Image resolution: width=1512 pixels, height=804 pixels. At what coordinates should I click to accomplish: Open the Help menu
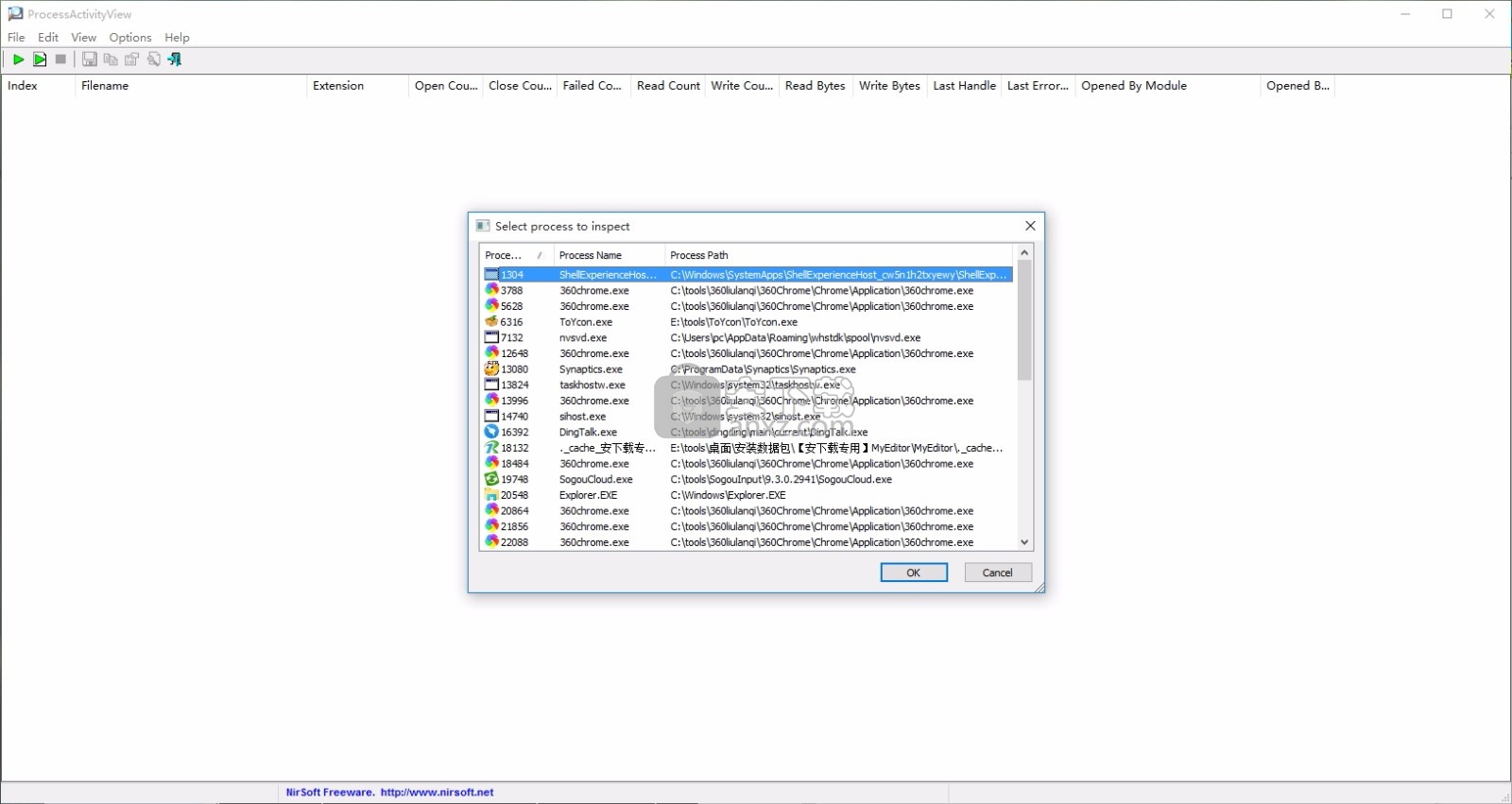coord(177,38)
